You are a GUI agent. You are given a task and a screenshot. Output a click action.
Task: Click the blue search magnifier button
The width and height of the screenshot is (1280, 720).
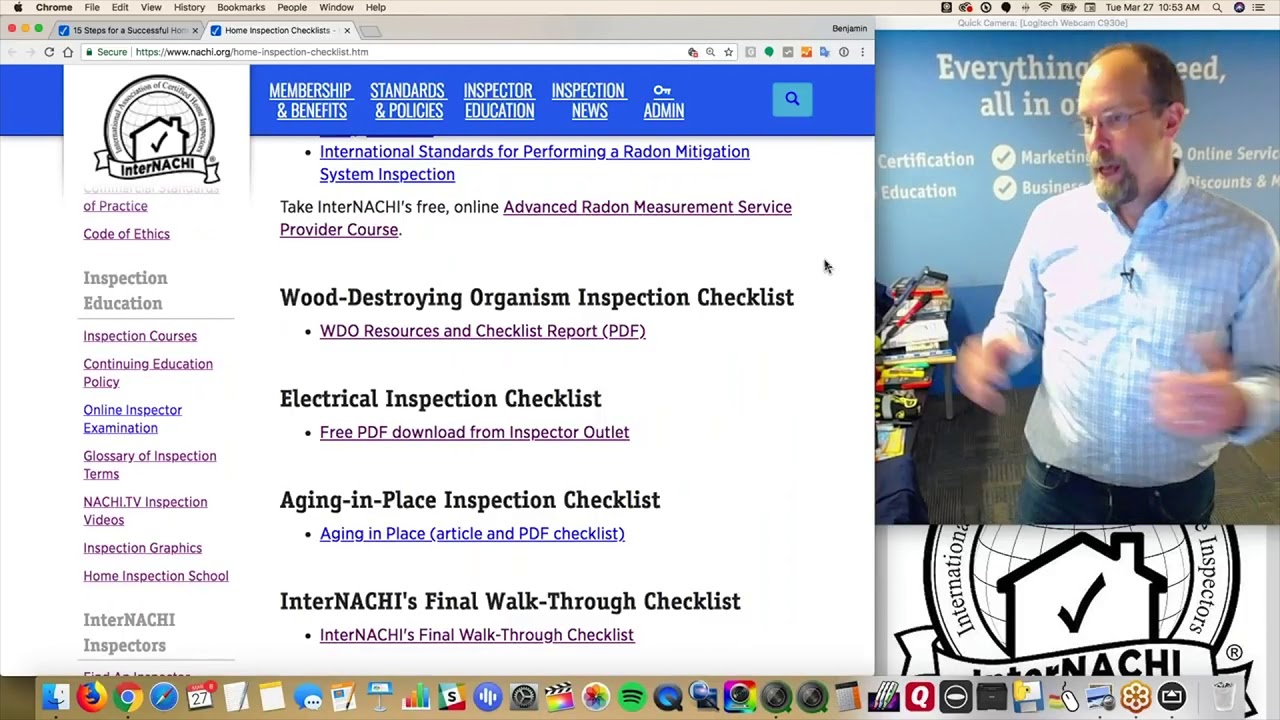[x=792, y=99]
